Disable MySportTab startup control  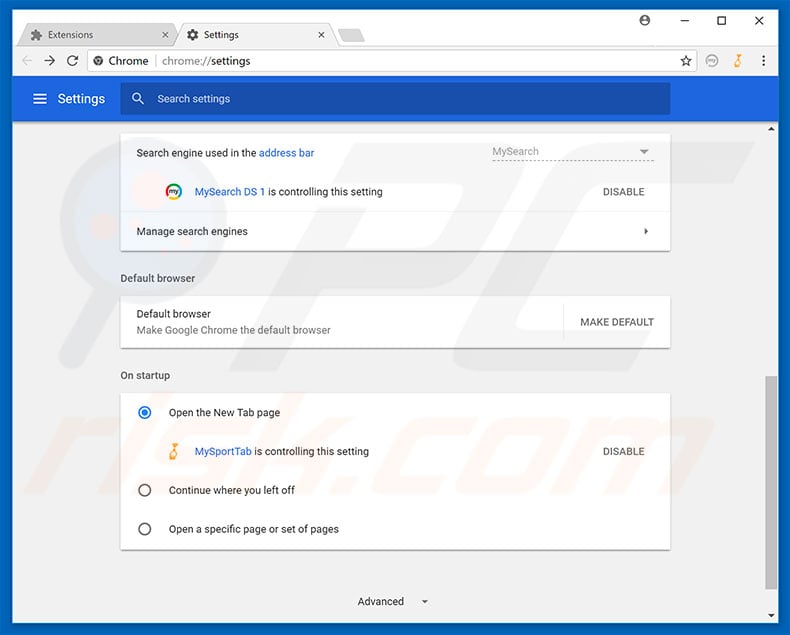[623, 452]
